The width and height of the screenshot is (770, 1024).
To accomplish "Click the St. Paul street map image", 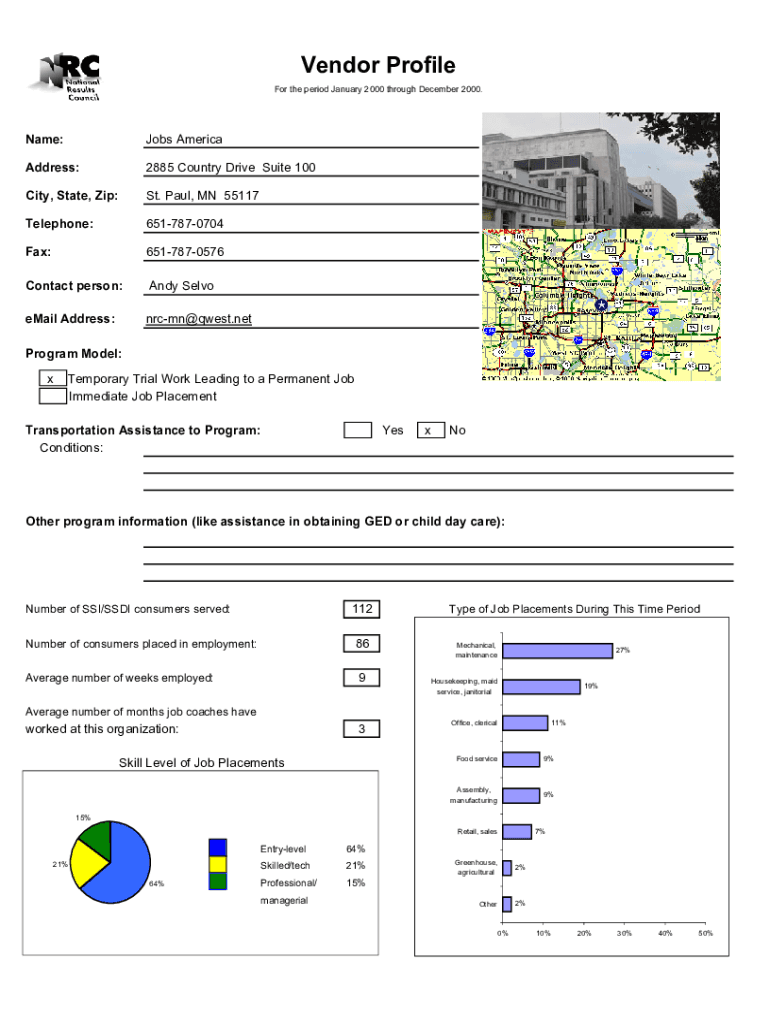I will [x=600, y=305].
